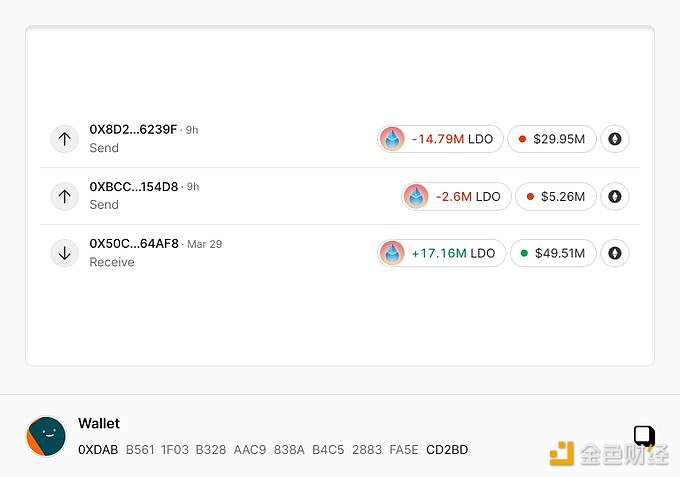
Task: Click the Ethereum icon on the first transaction
Action: [x=615, y=139]
